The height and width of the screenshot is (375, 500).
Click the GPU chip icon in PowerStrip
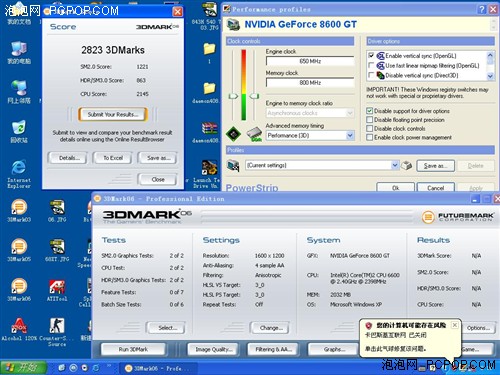(x=233, y=134)
